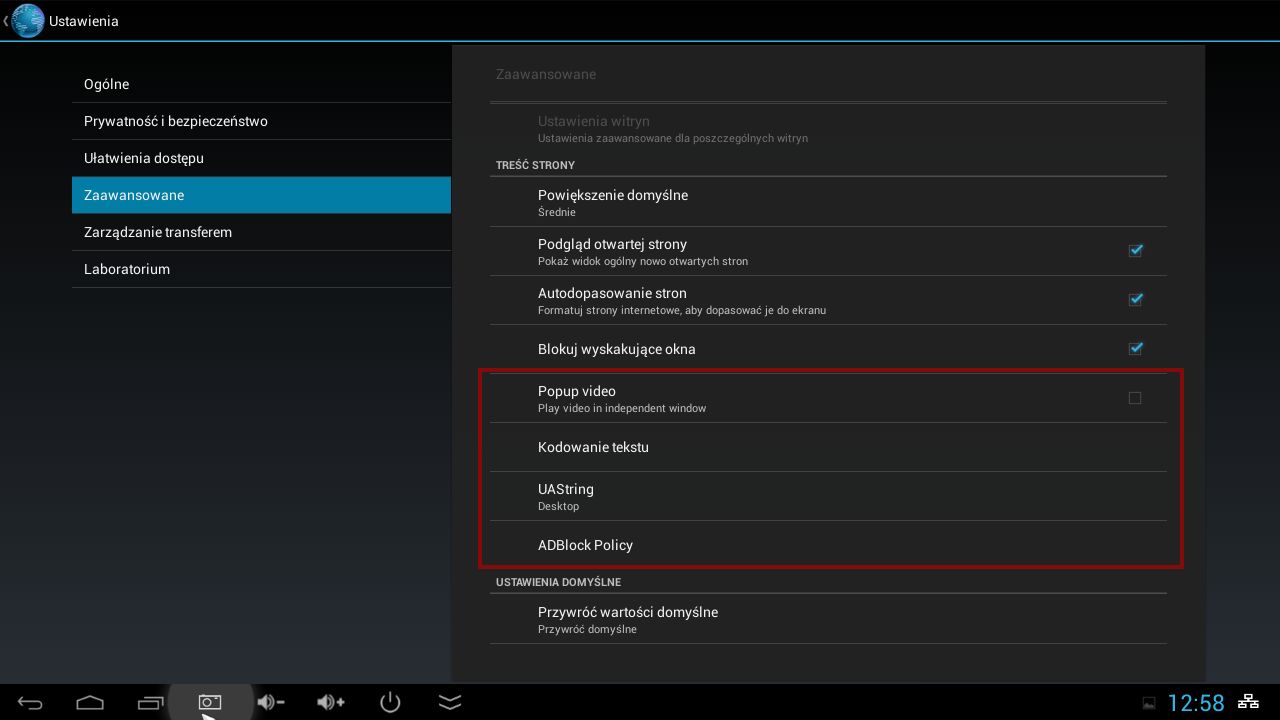Open the Ogólne settings category
1280x720 pixels.
pyautogui.click(x=261, y=84)
